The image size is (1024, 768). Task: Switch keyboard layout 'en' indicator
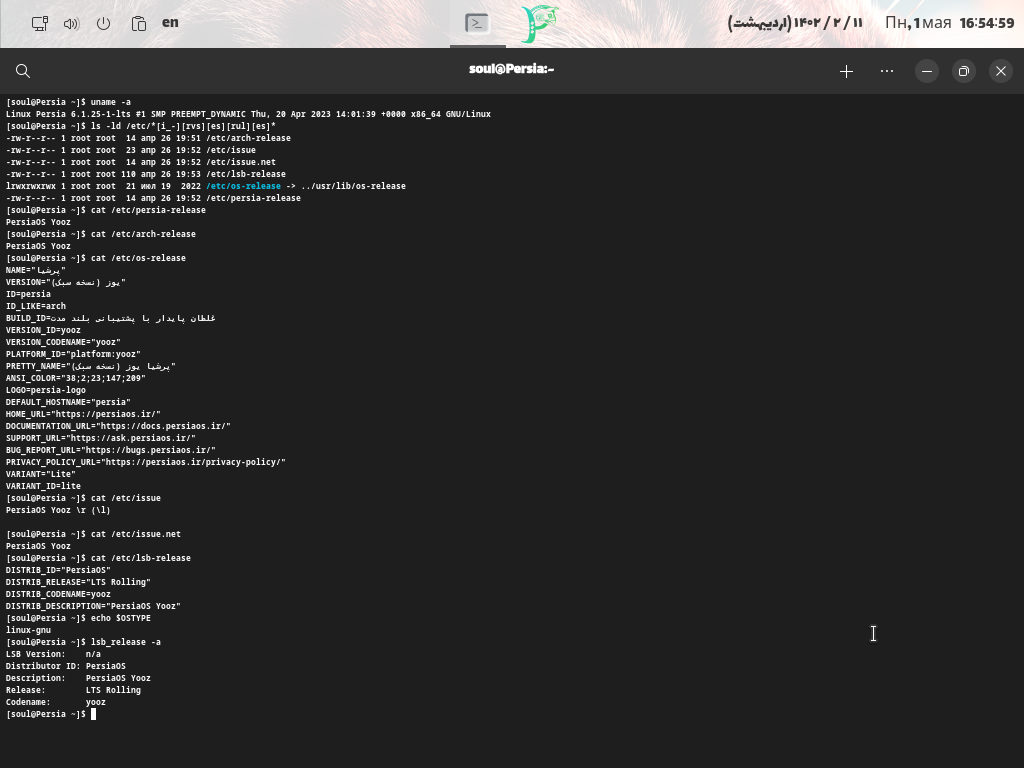170,23
